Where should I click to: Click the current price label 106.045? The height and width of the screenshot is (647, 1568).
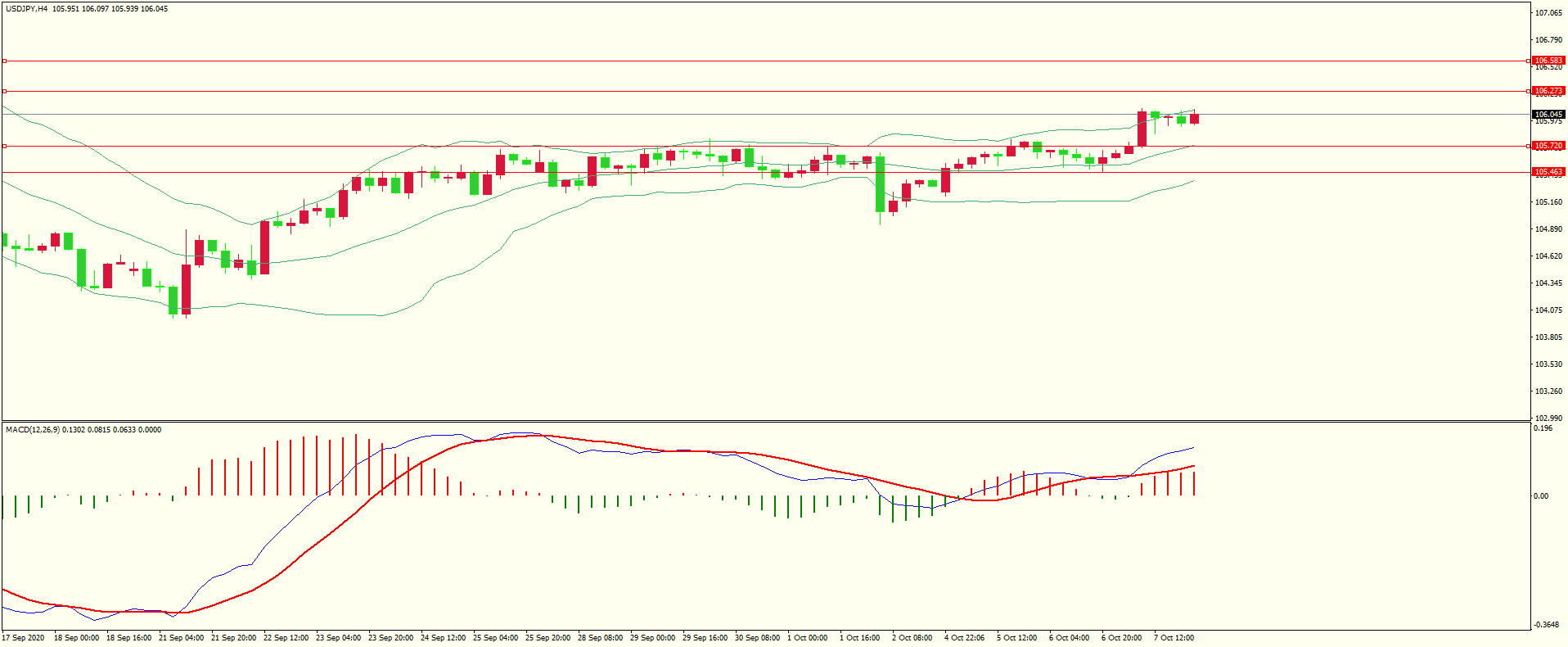click(1548, 115)
